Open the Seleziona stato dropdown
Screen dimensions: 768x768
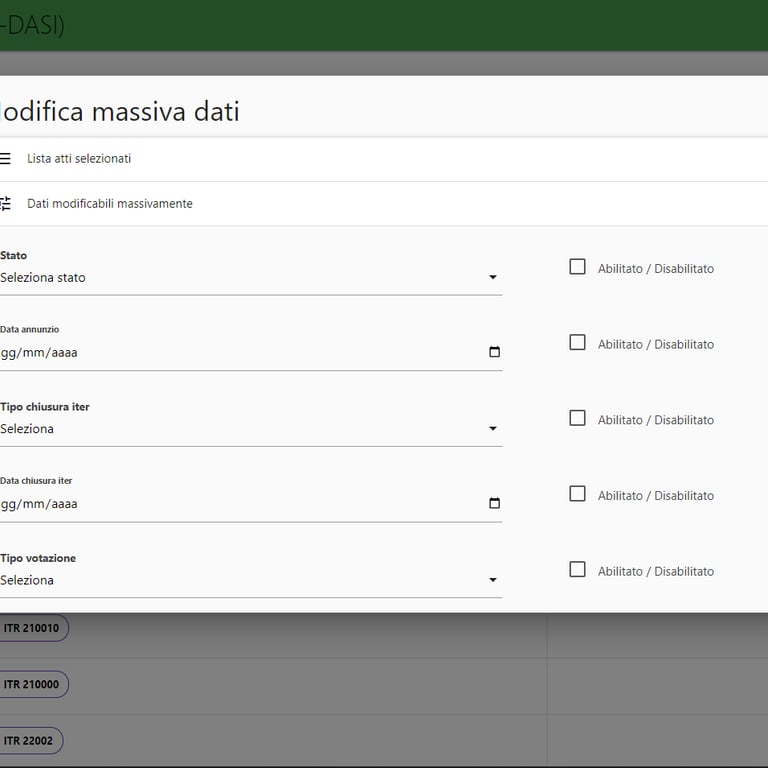pyautogui.click(x=251, y=278)
